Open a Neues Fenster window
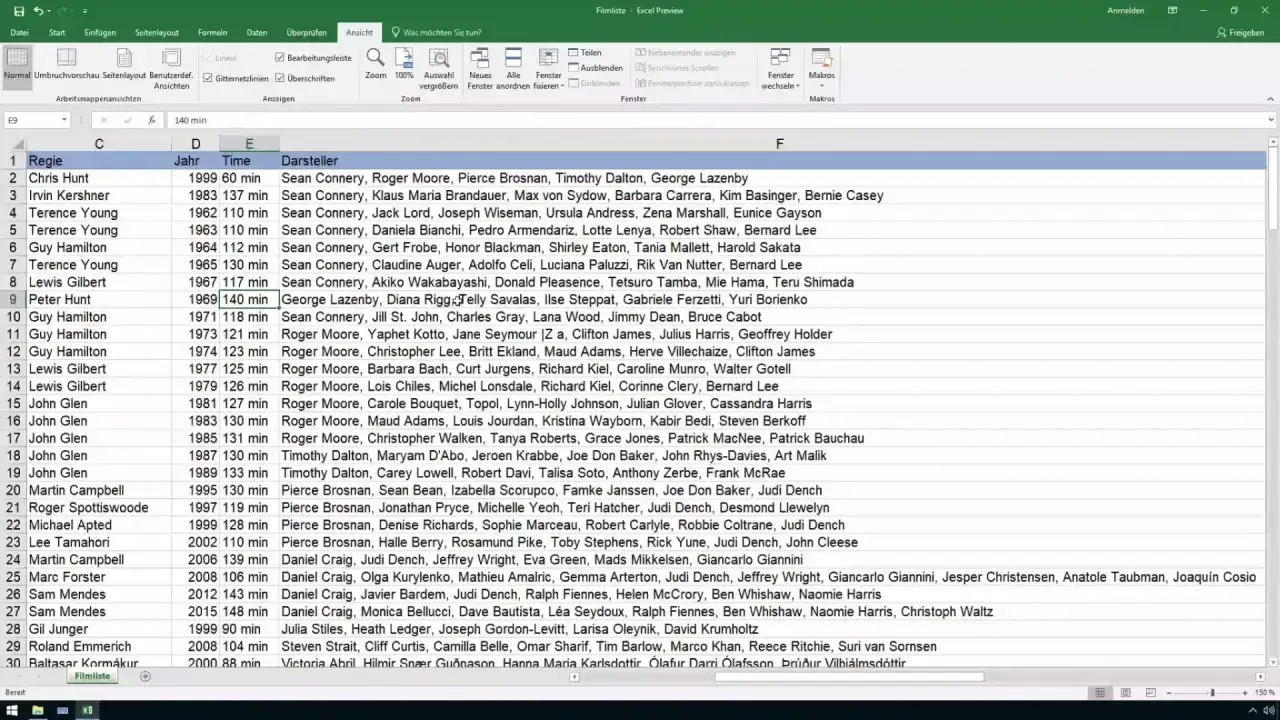 tap(480, 68)
